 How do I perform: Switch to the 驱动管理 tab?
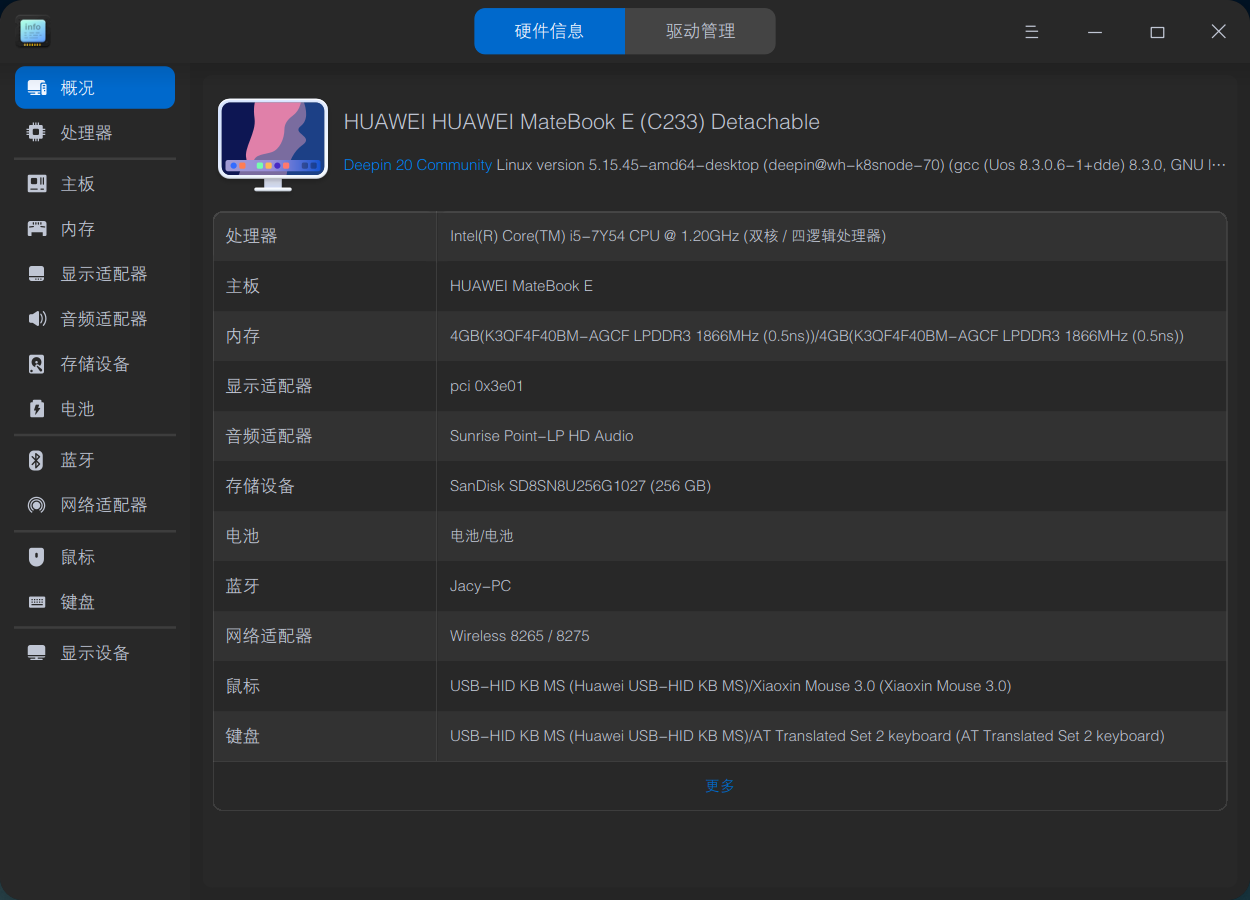[x=700, y=31]
